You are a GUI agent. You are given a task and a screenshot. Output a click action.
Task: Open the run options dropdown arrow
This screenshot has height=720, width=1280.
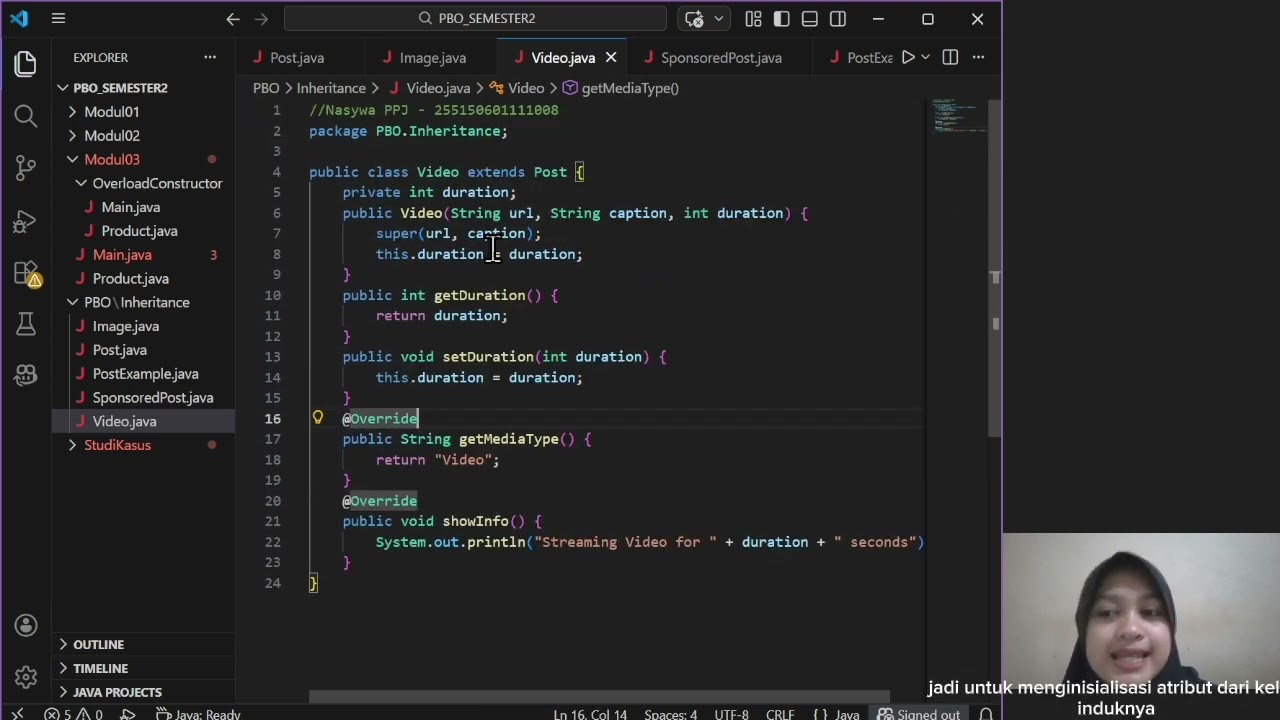(x=925, y=57)
